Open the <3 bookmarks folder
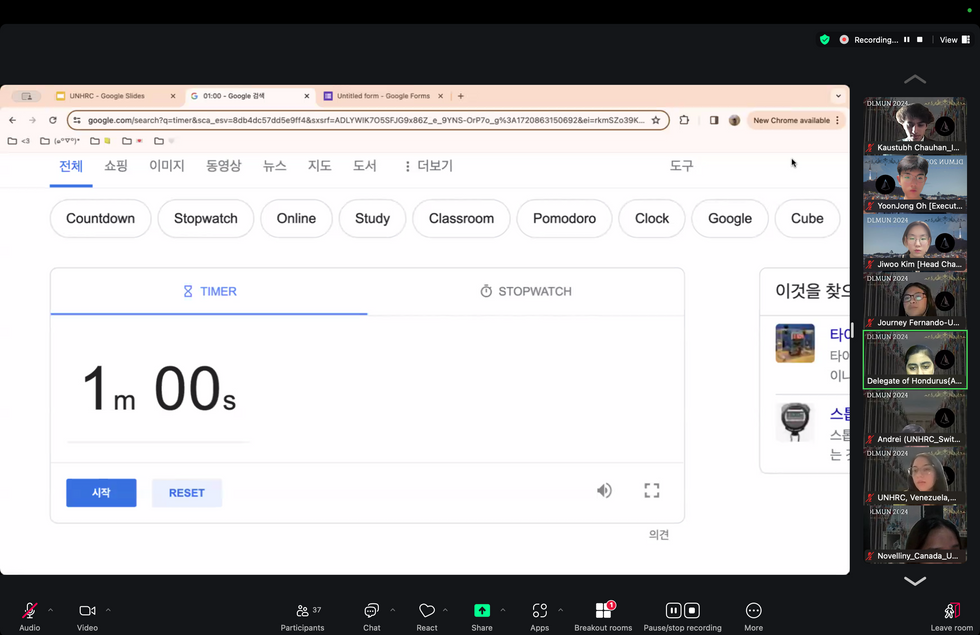 (x=19, y=141)
